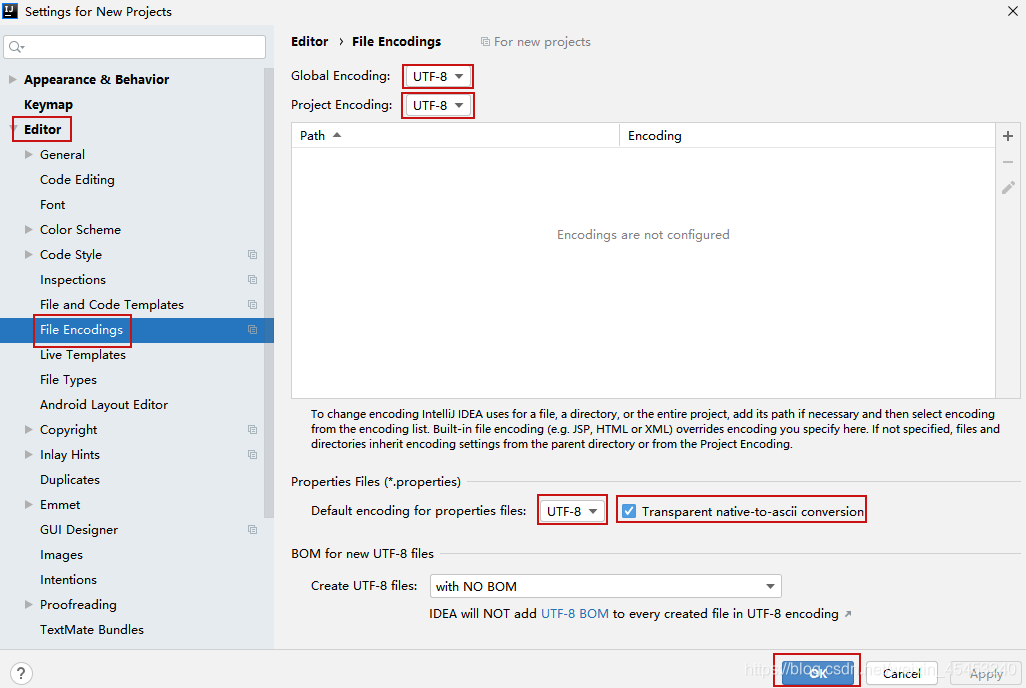Expand the Proofreading node
1026x688 pixels.
tap(28, 604)
